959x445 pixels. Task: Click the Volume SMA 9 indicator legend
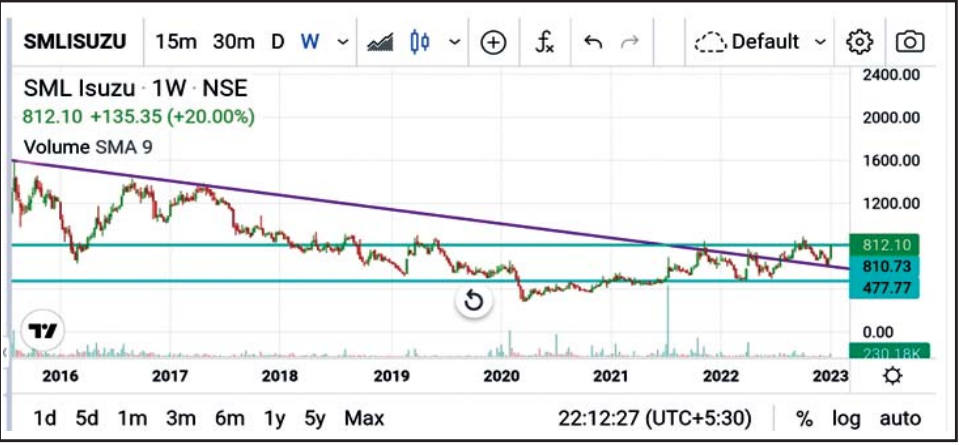pos(88,147)
